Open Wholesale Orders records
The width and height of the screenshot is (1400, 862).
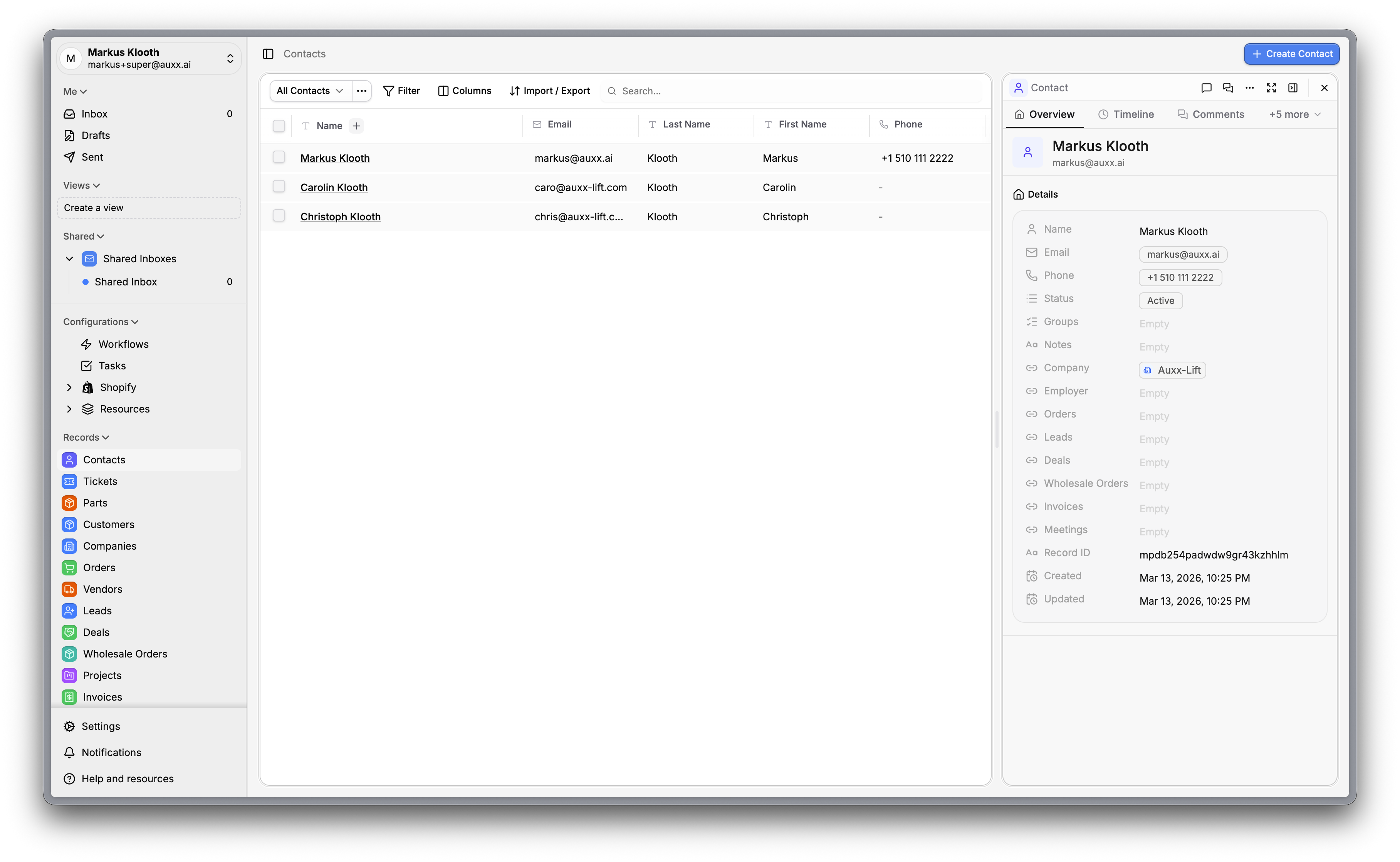pyautogui.click(x=148, y=654)
